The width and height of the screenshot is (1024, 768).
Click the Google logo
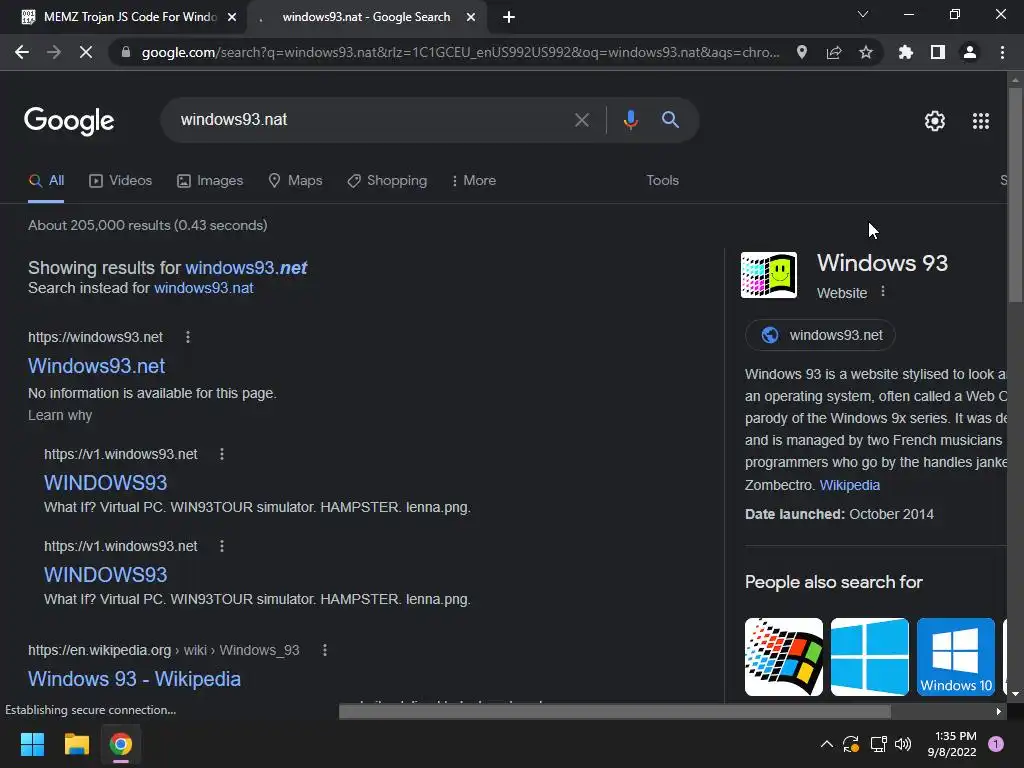(x=69, y=121)
